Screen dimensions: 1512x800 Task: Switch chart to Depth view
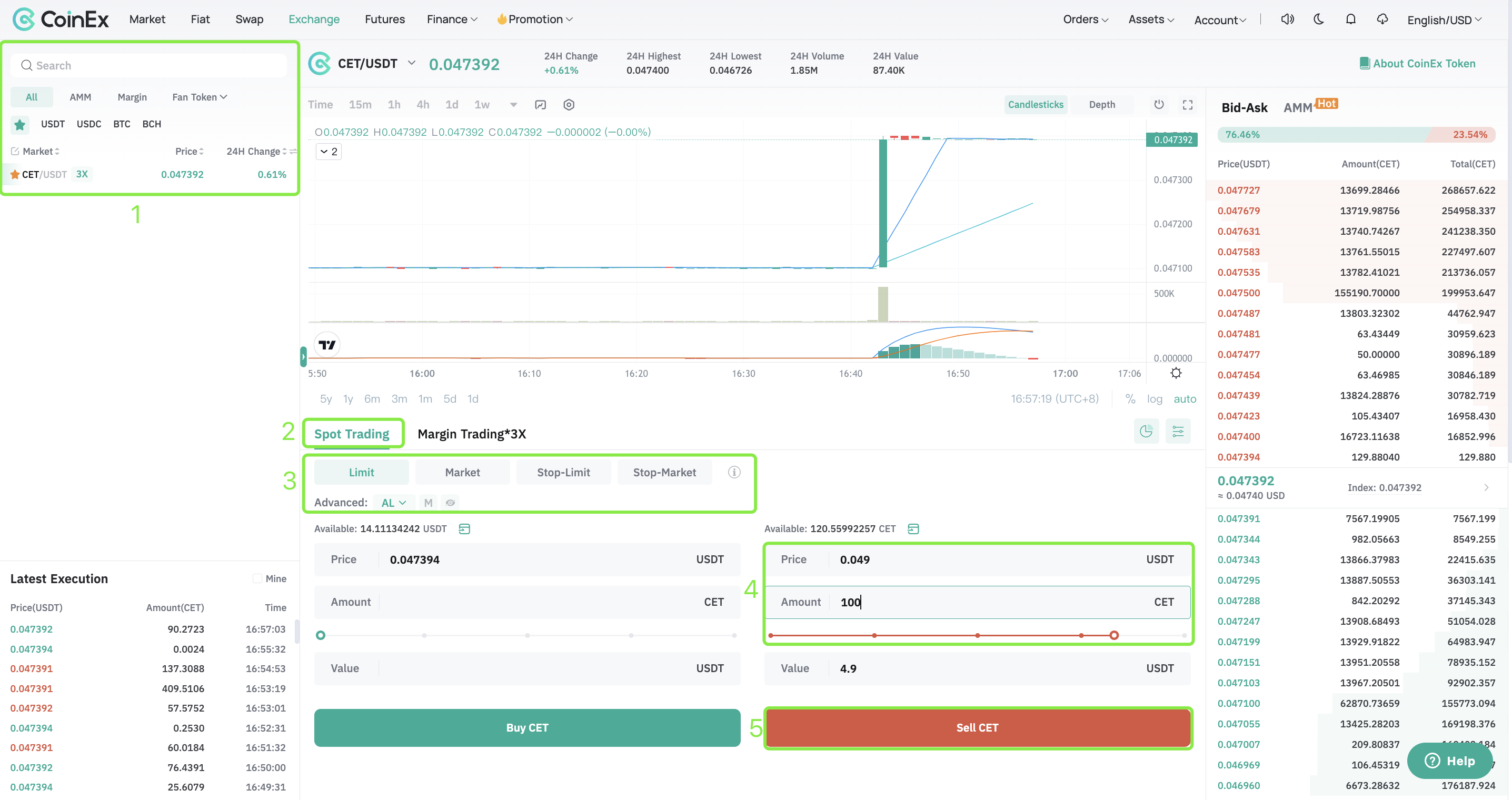coord(1102,105)
